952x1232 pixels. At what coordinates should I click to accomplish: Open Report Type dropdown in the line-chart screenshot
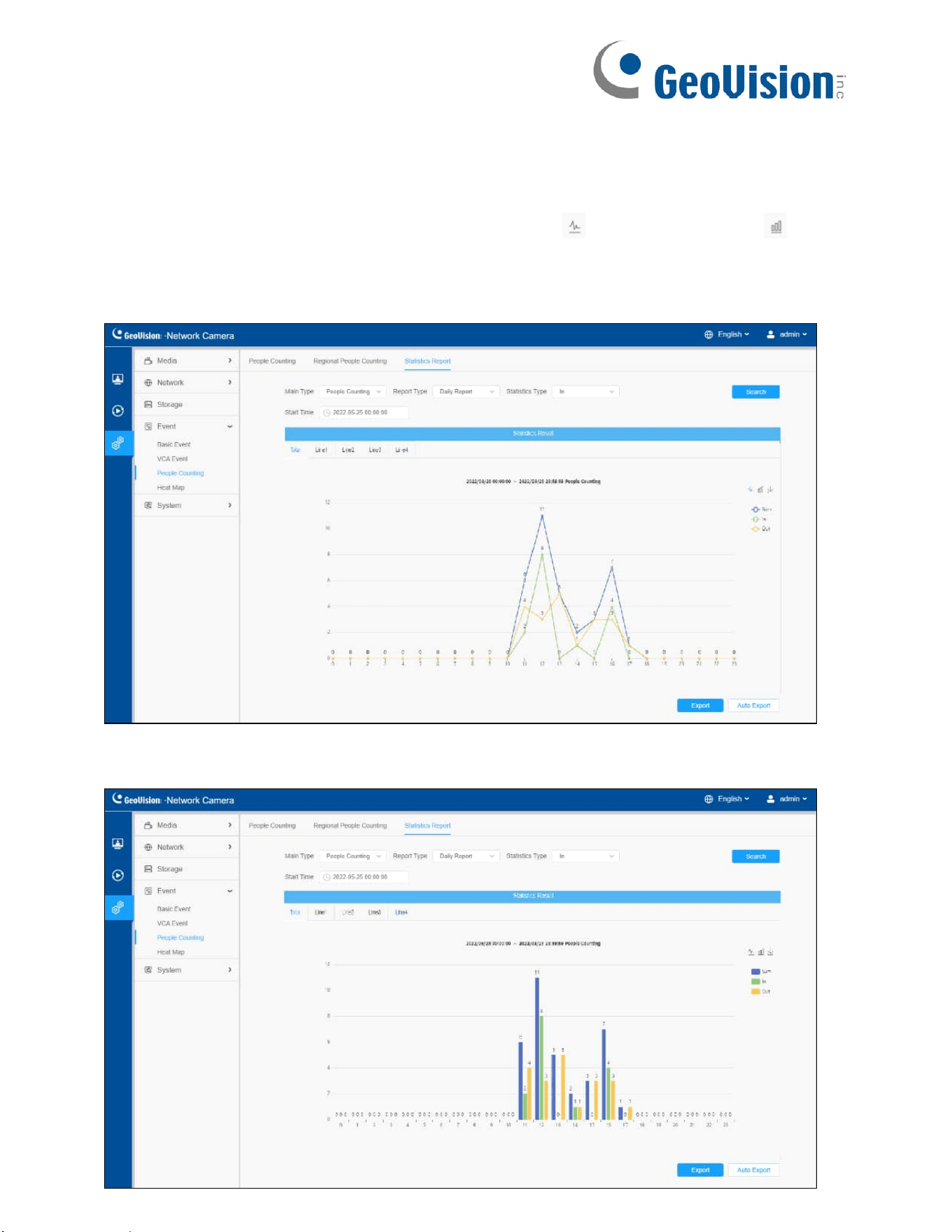click(466, 392)
